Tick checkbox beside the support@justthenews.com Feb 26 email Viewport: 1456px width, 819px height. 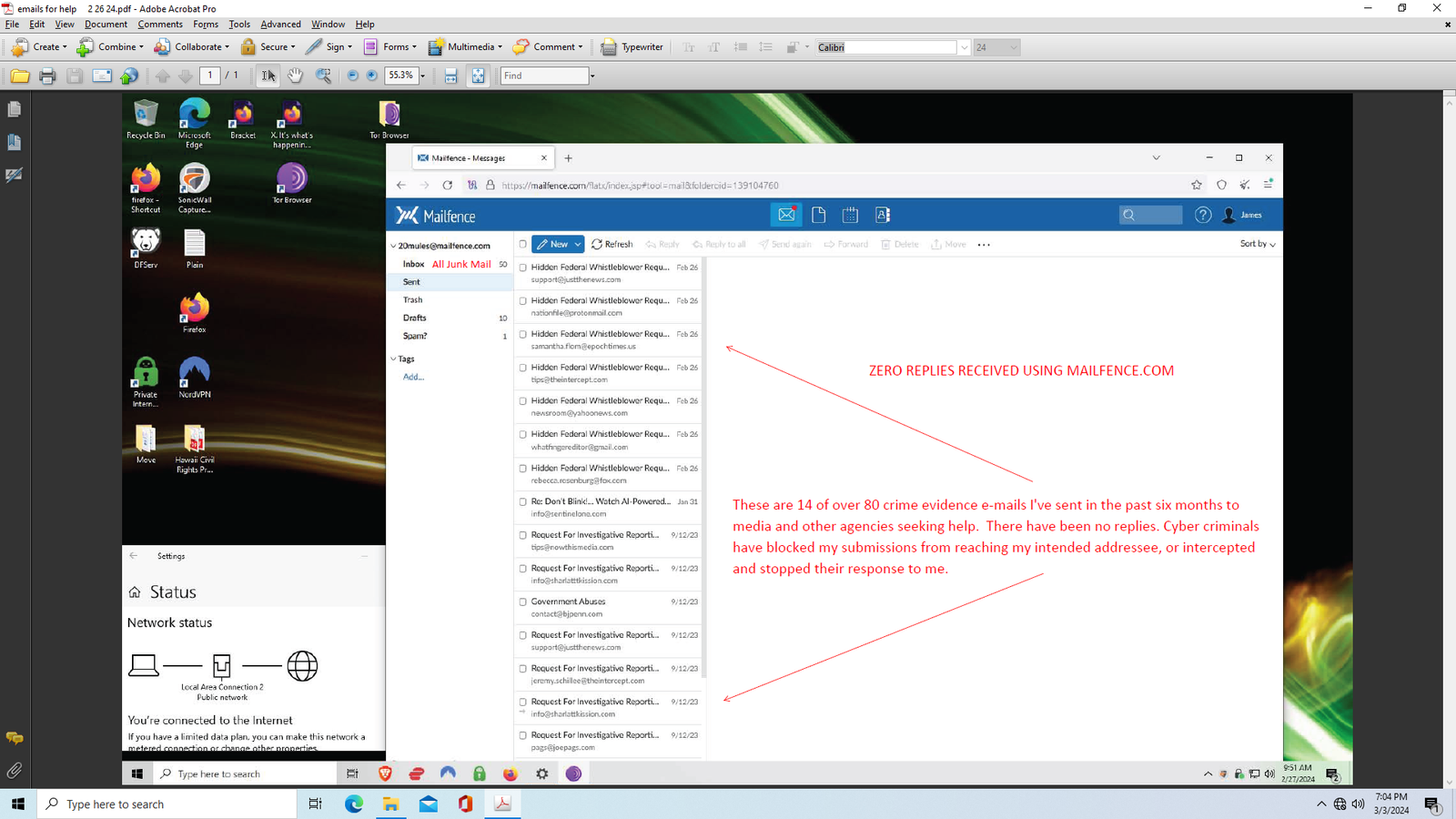click(522, 268)
